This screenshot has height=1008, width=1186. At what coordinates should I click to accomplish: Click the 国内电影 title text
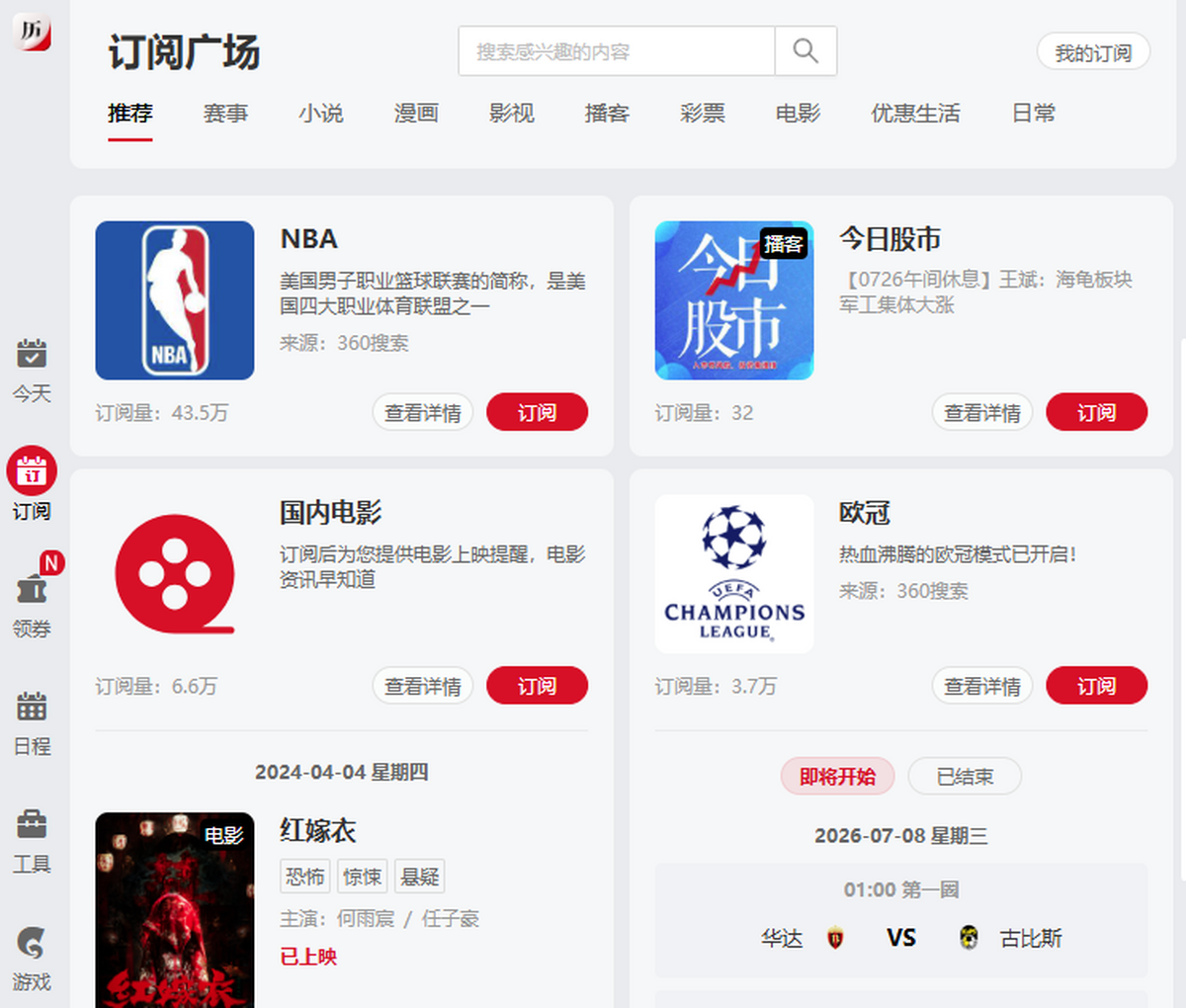pyautogui.click(x=330, y=513)
